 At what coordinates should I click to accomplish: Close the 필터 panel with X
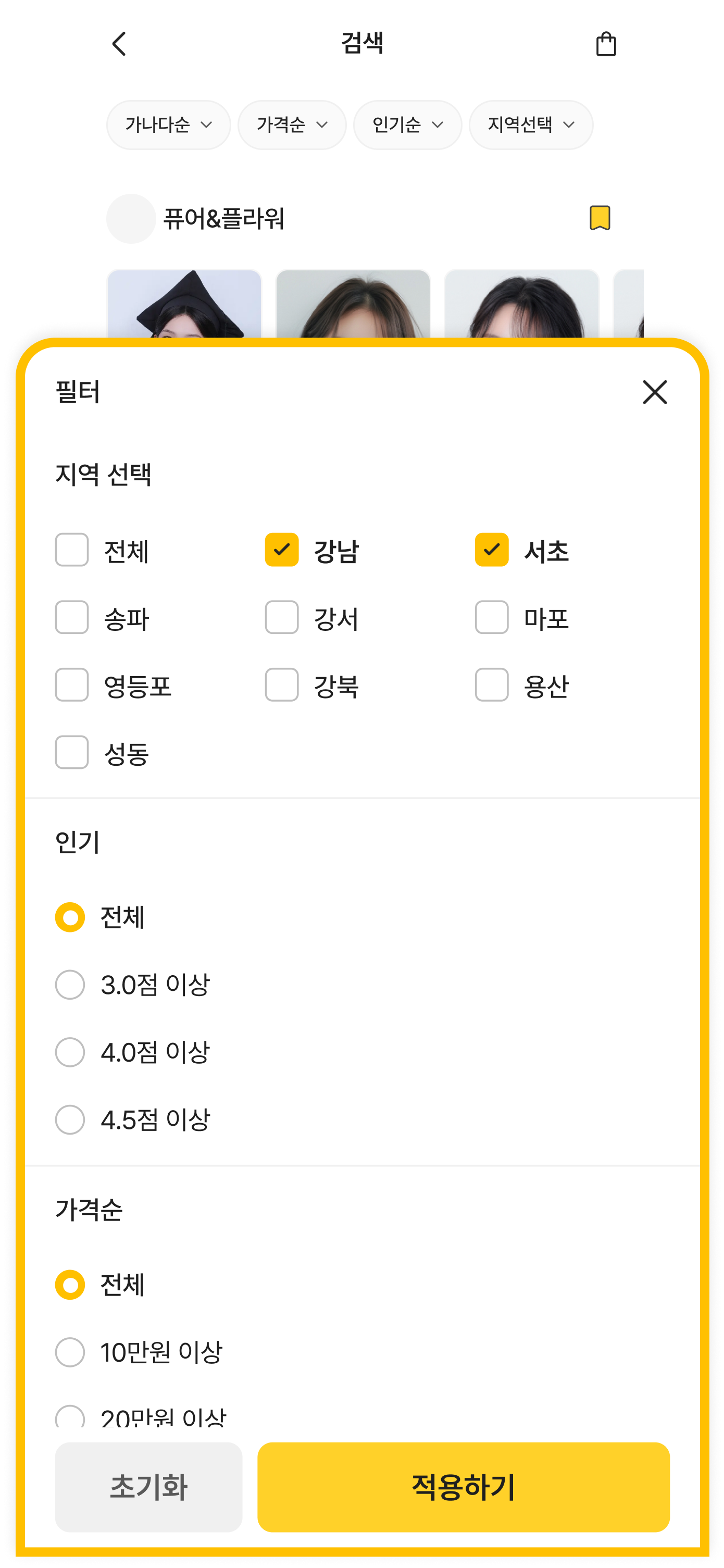[655, 392]
